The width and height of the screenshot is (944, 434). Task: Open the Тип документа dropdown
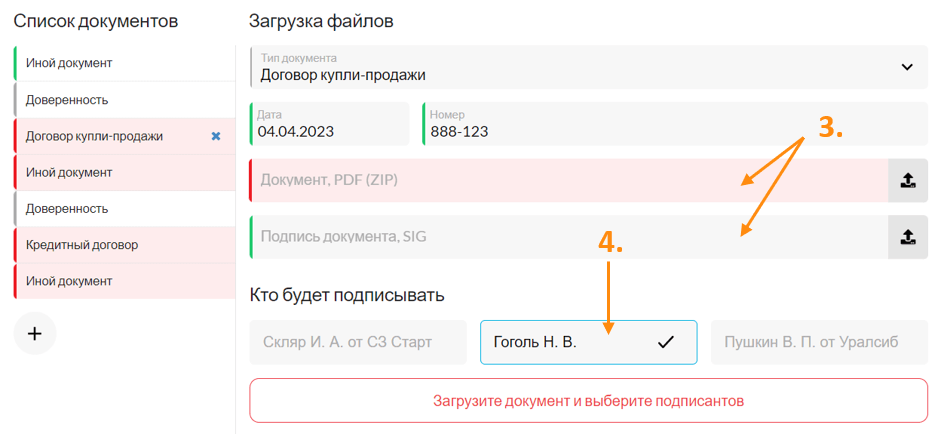[589, 67]
